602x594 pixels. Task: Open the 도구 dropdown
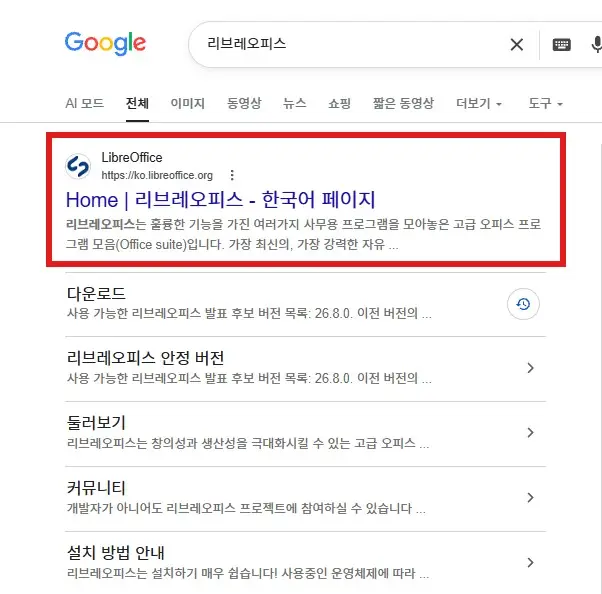click(545, 103)
